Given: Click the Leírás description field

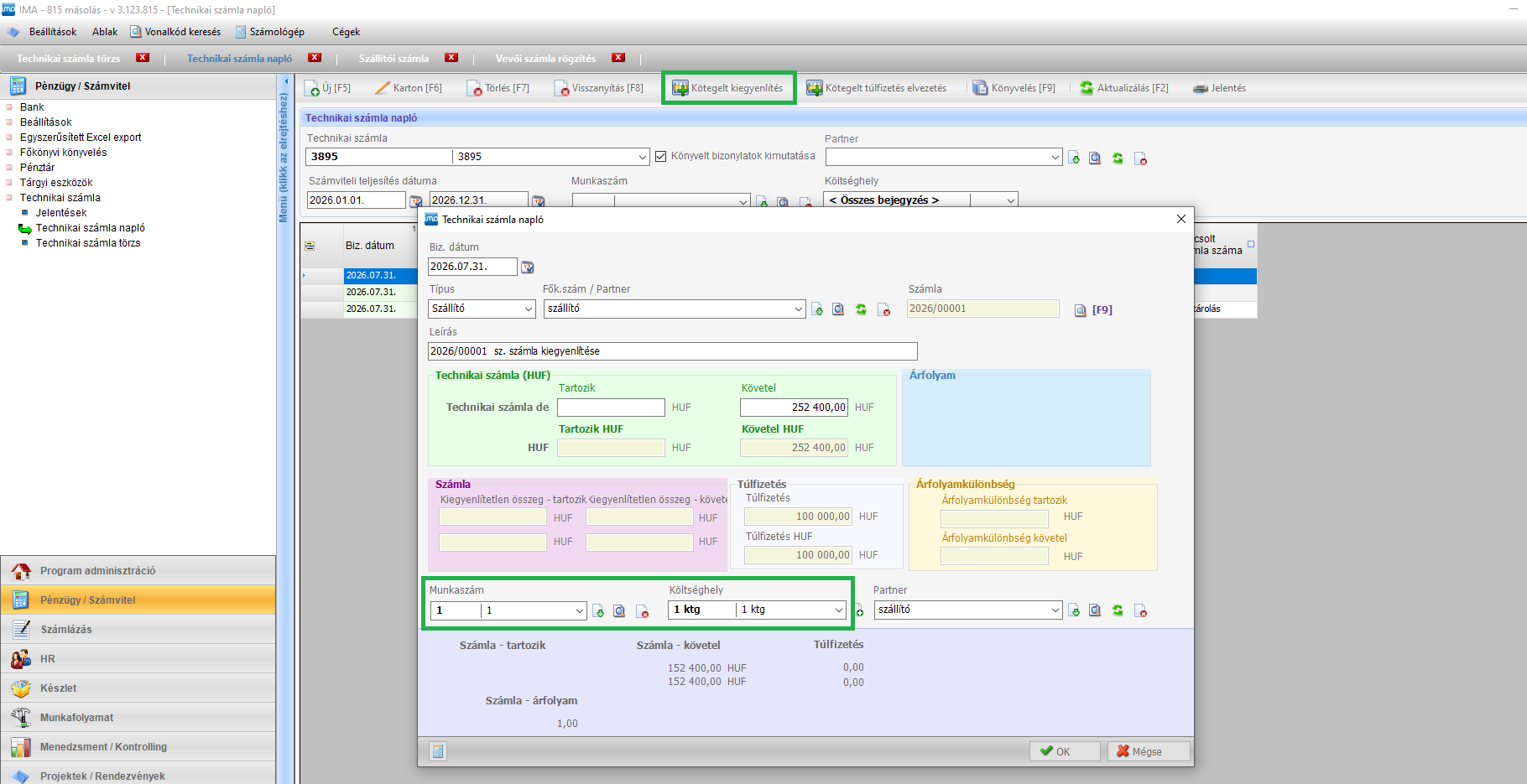Looking at the screenshot, I should click(x=672, y=351).
